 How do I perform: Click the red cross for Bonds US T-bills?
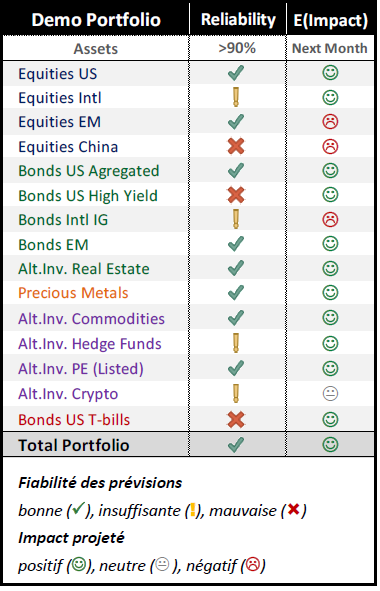coord(236,420)
